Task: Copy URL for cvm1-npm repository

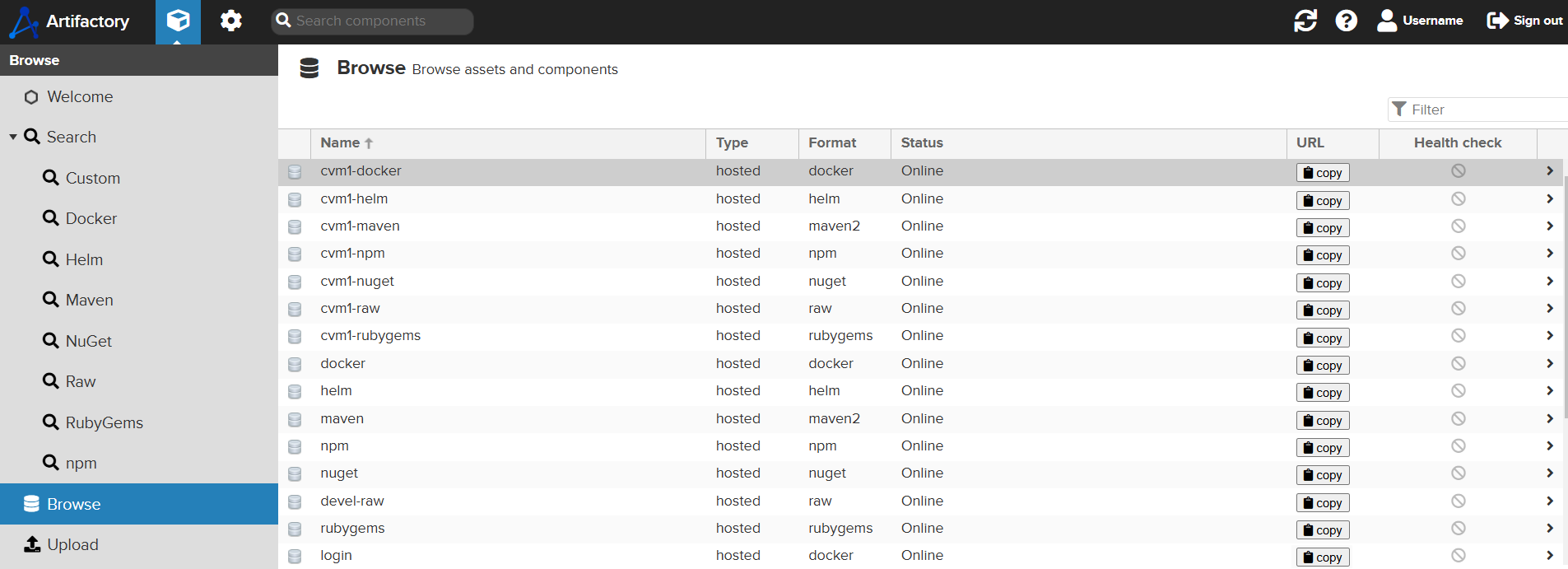Action: pos(1323,255)
